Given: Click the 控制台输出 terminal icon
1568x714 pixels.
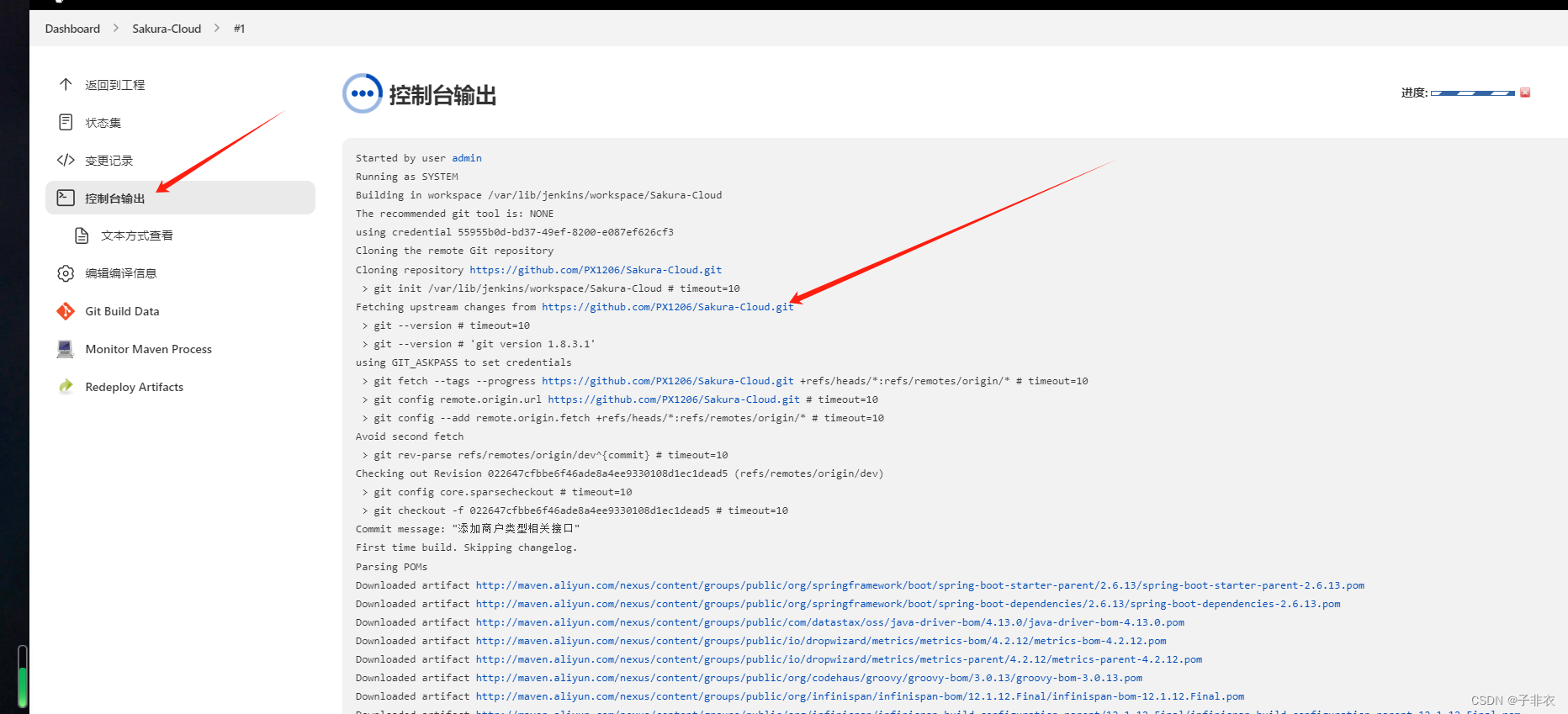Looking at the screenshot, I should click(66, 198).
